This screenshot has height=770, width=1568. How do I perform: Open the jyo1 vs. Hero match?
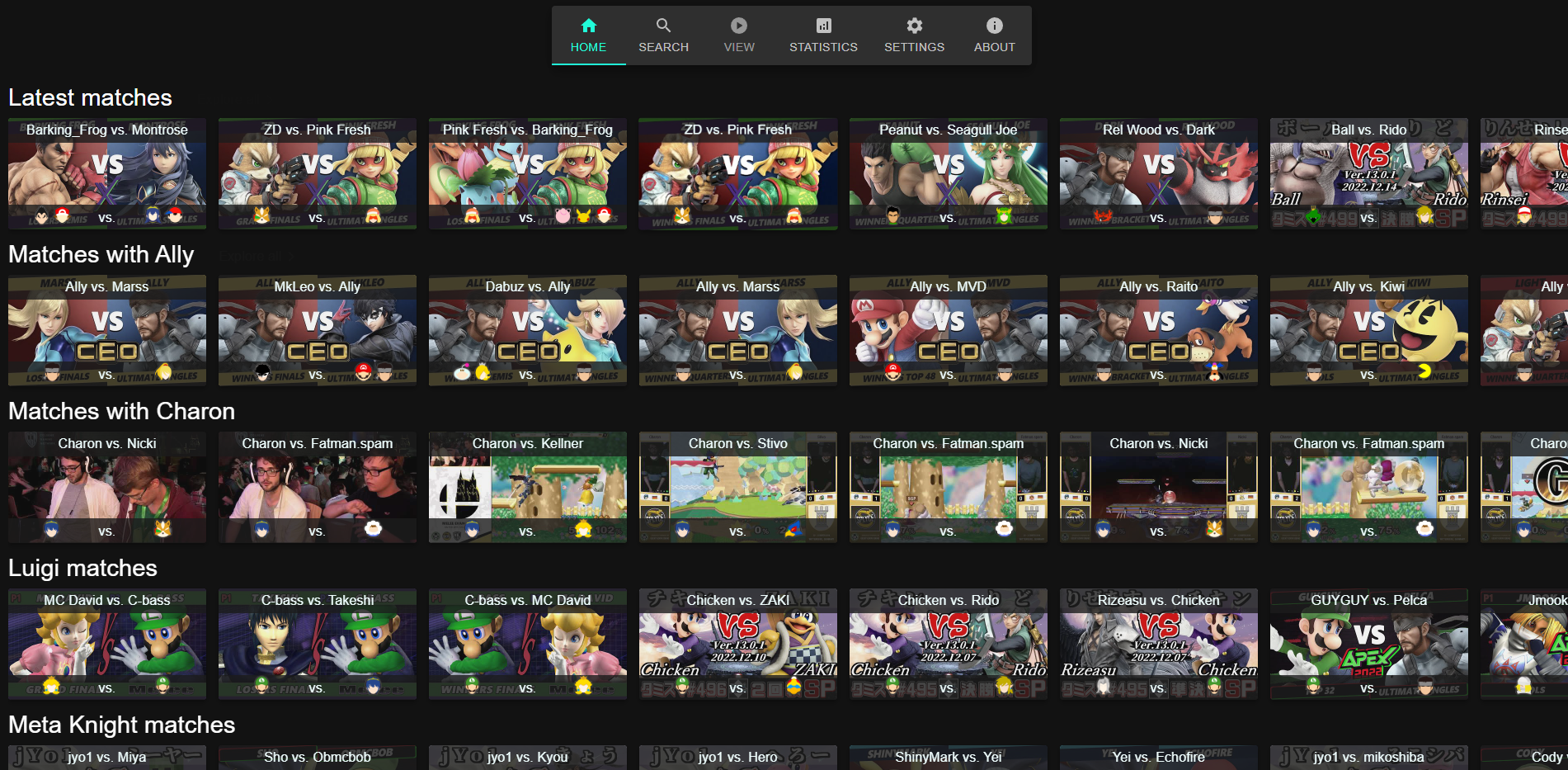(x=738, y=758)
